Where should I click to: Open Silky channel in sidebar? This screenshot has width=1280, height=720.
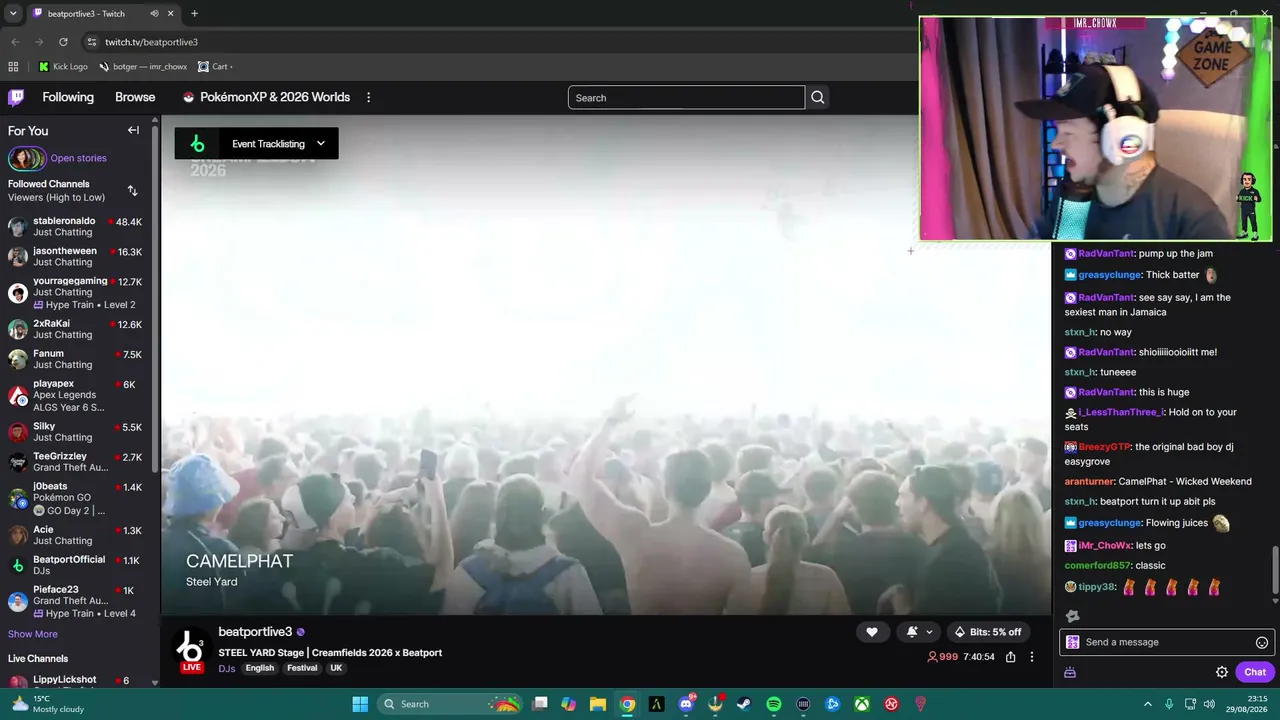75,432
